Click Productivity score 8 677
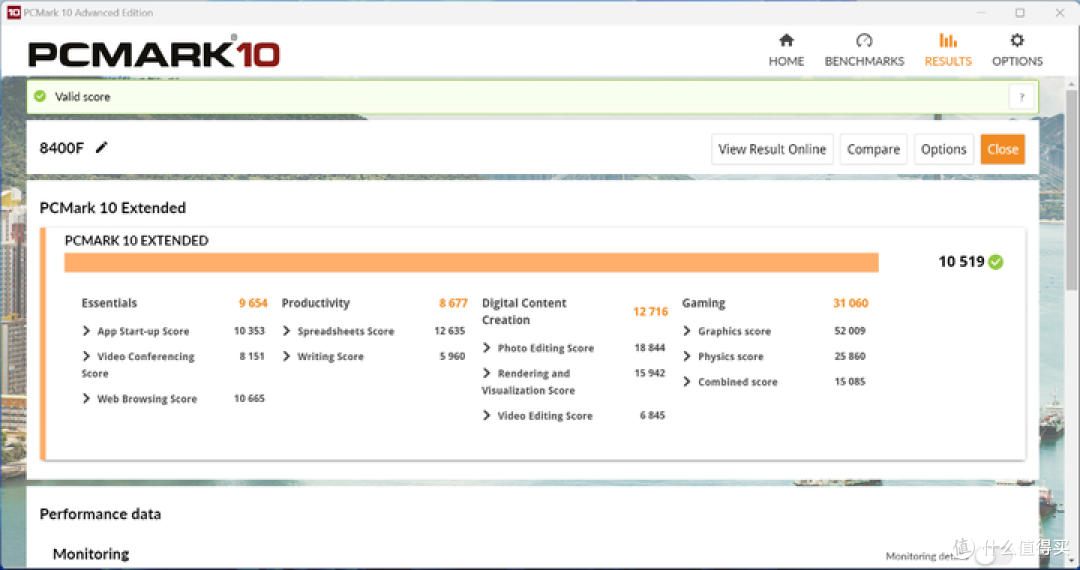 (x=453, y=303)
